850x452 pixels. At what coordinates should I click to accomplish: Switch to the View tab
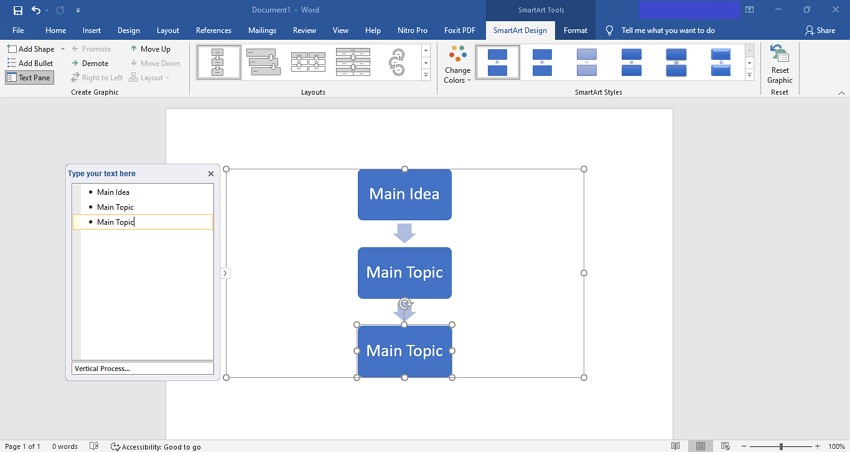[340, 30]
